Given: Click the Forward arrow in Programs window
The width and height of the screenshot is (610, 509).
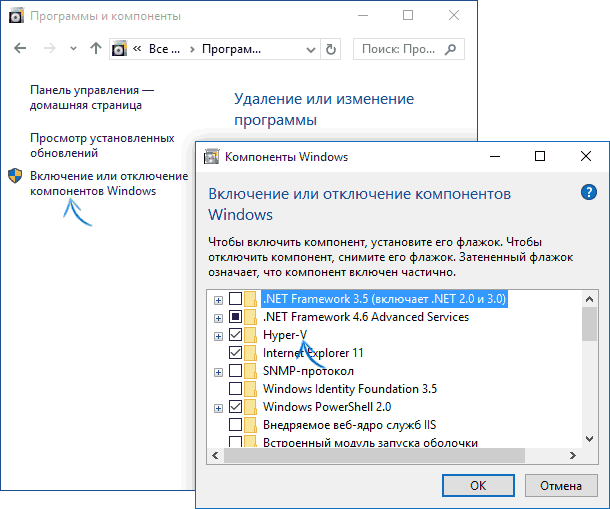Looking at the screenshot, I should [x=49, y=48].
